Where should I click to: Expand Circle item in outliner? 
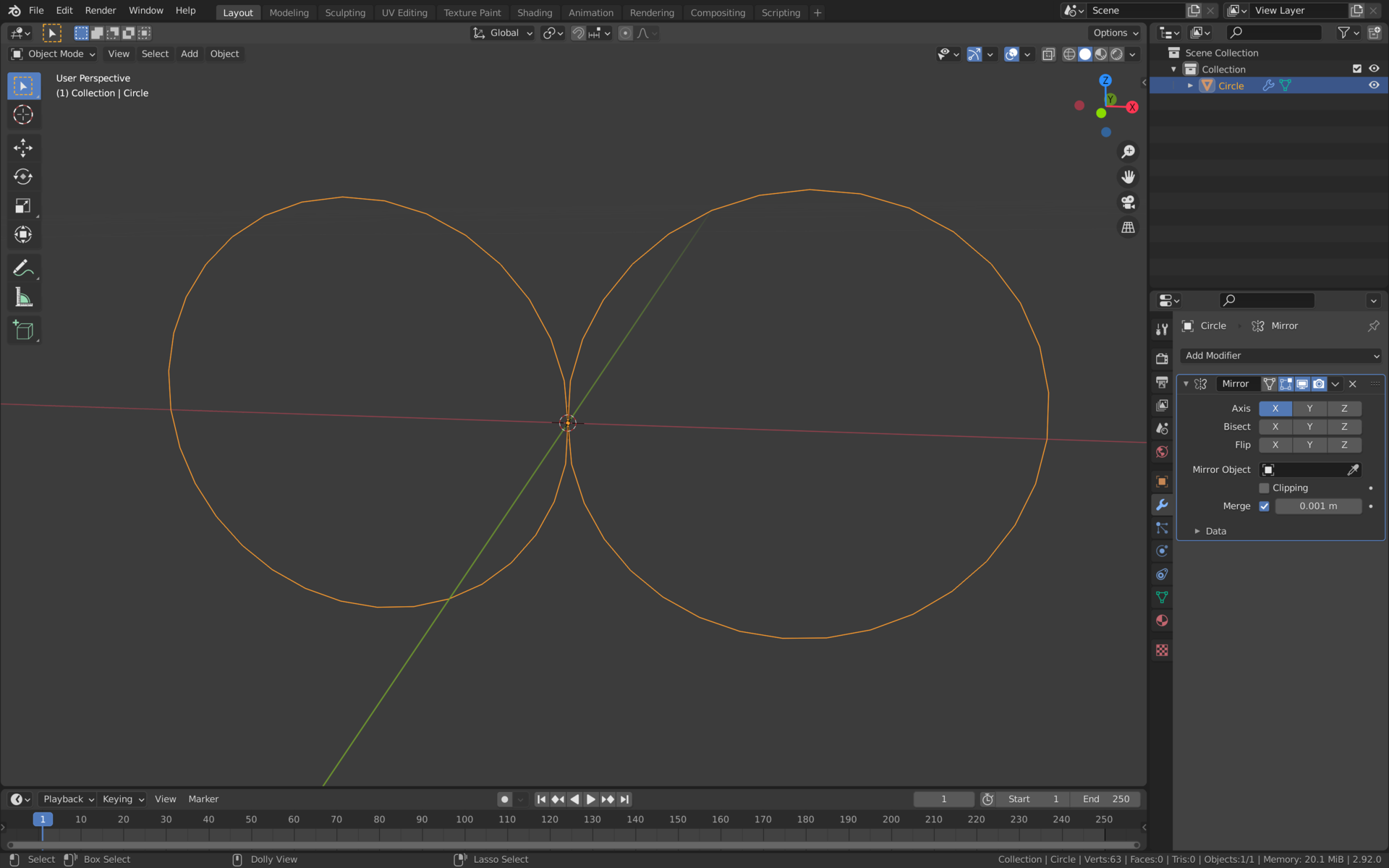coord(1190,85)
